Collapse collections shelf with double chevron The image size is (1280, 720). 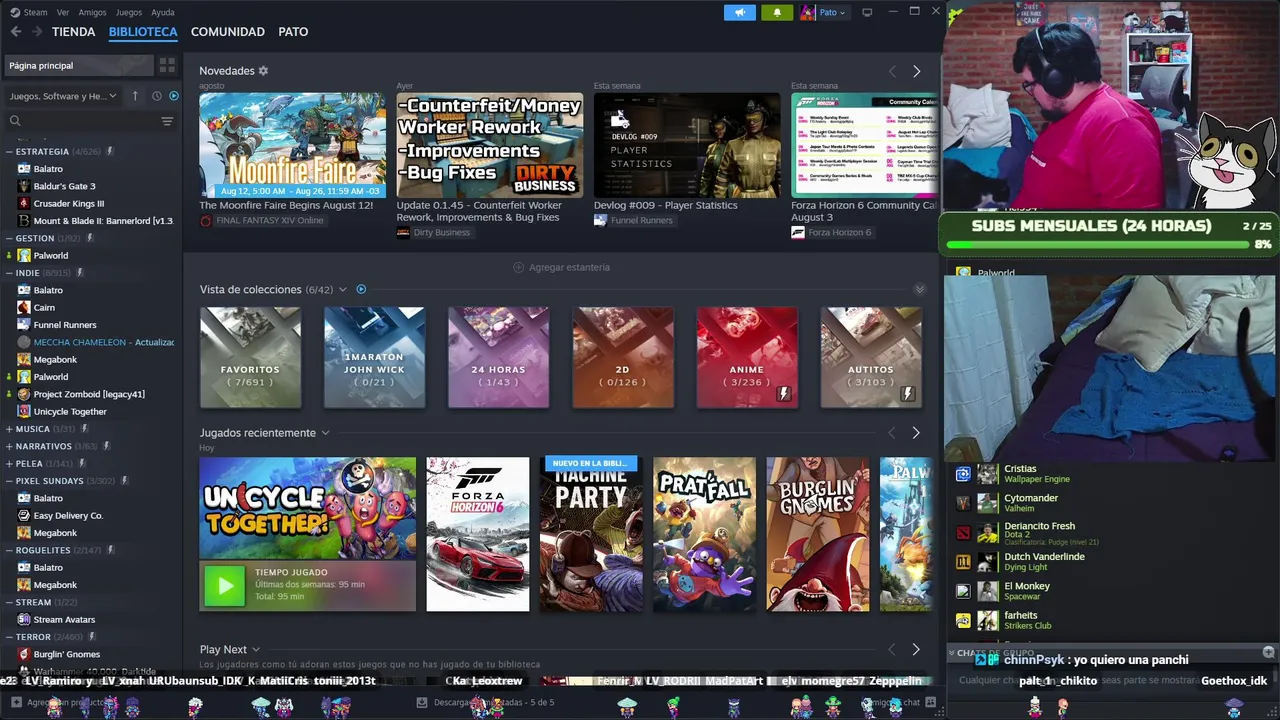[920, 289]
